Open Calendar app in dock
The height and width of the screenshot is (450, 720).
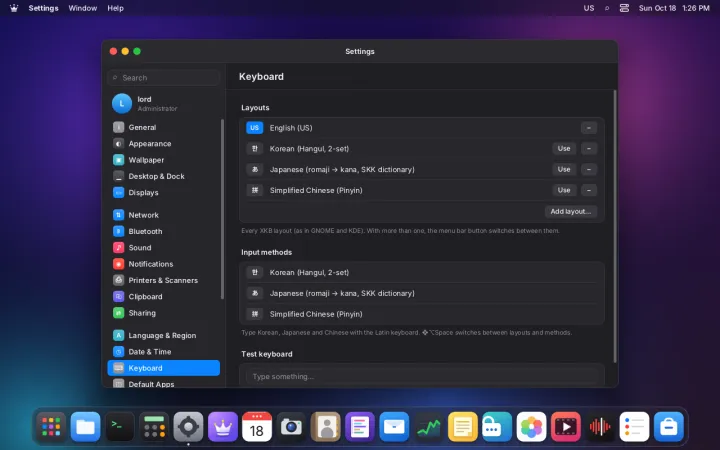tap(257, 427)
